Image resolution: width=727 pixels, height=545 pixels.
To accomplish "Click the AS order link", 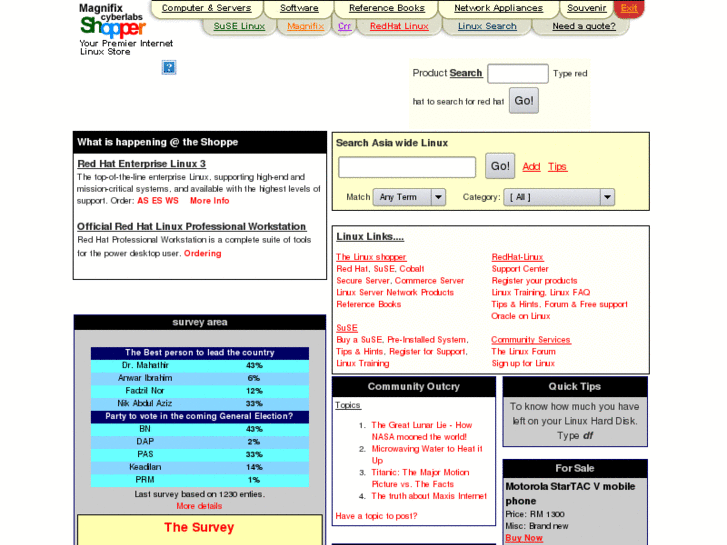I will 143,201.
